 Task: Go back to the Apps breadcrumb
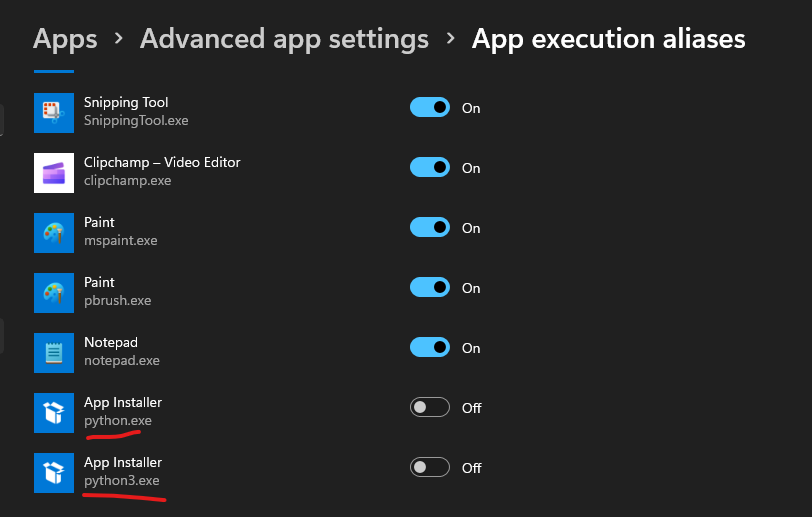(x=65, y=39)
